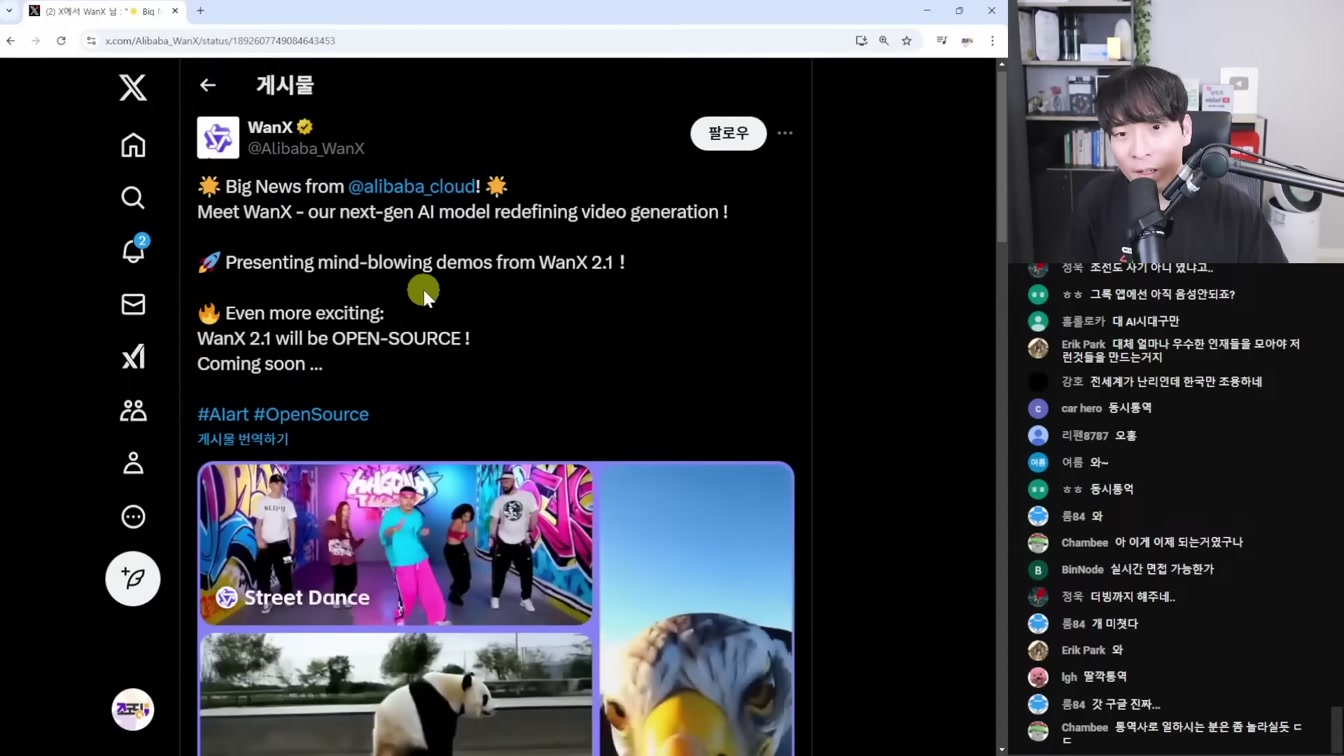Click the browser forward button
The height and width of the screenshot is (756, 1344).
coord(36,41)
